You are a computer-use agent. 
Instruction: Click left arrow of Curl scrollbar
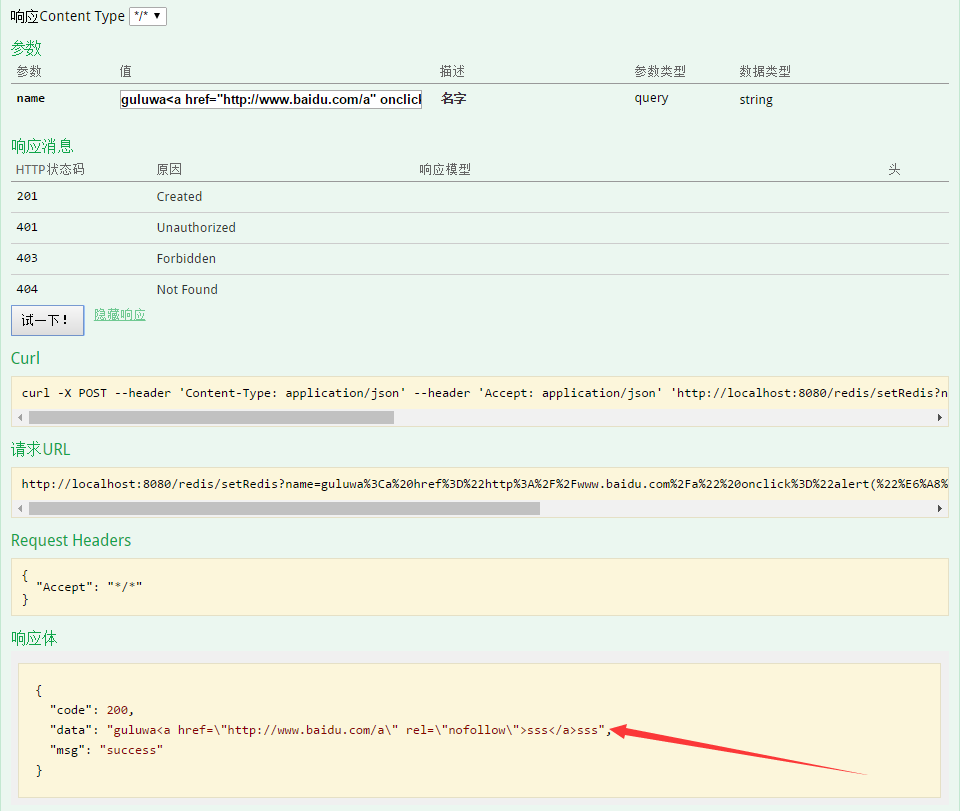pos(20,417)
